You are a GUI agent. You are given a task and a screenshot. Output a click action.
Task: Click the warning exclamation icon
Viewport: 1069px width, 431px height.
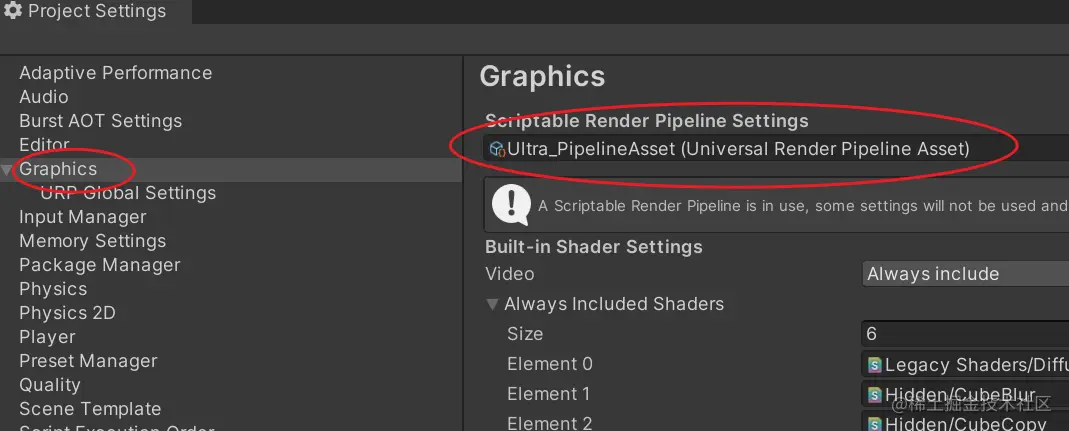[x=511, y=204]
